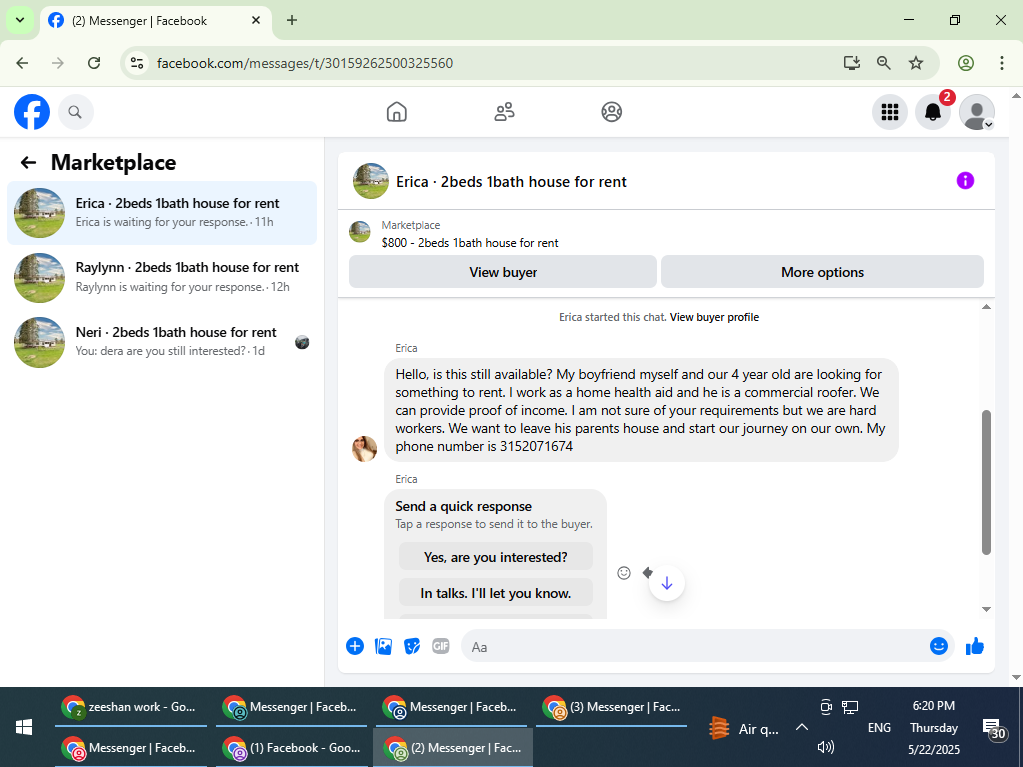Open site information icon in address bar
This screenshot has height=767, width=1023.
[x=137, y=63]
